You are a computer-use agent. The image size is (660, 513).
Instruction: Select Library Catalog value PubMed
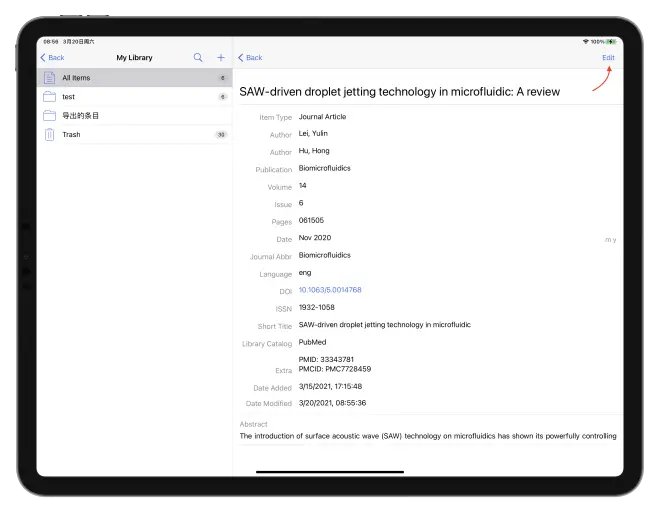pos(312,342)
